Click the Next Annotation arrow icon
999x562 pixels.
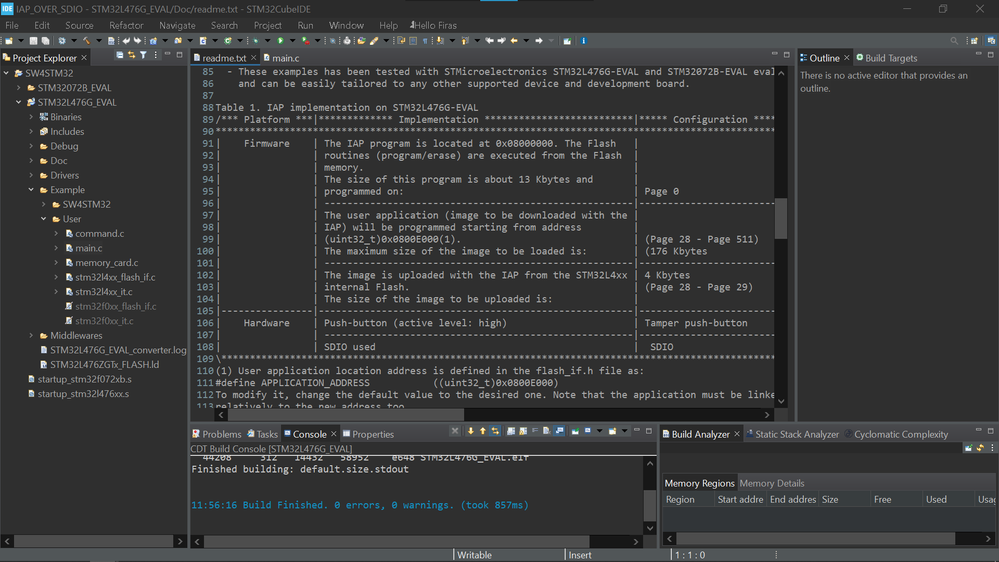440,41
